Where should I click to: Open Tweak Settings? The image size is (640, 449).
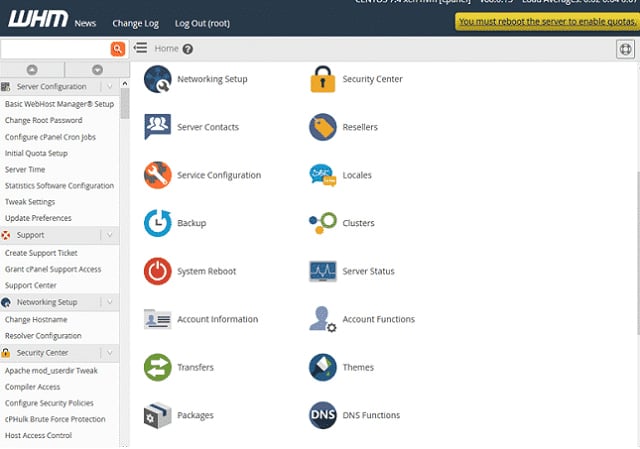coord(30,202)
